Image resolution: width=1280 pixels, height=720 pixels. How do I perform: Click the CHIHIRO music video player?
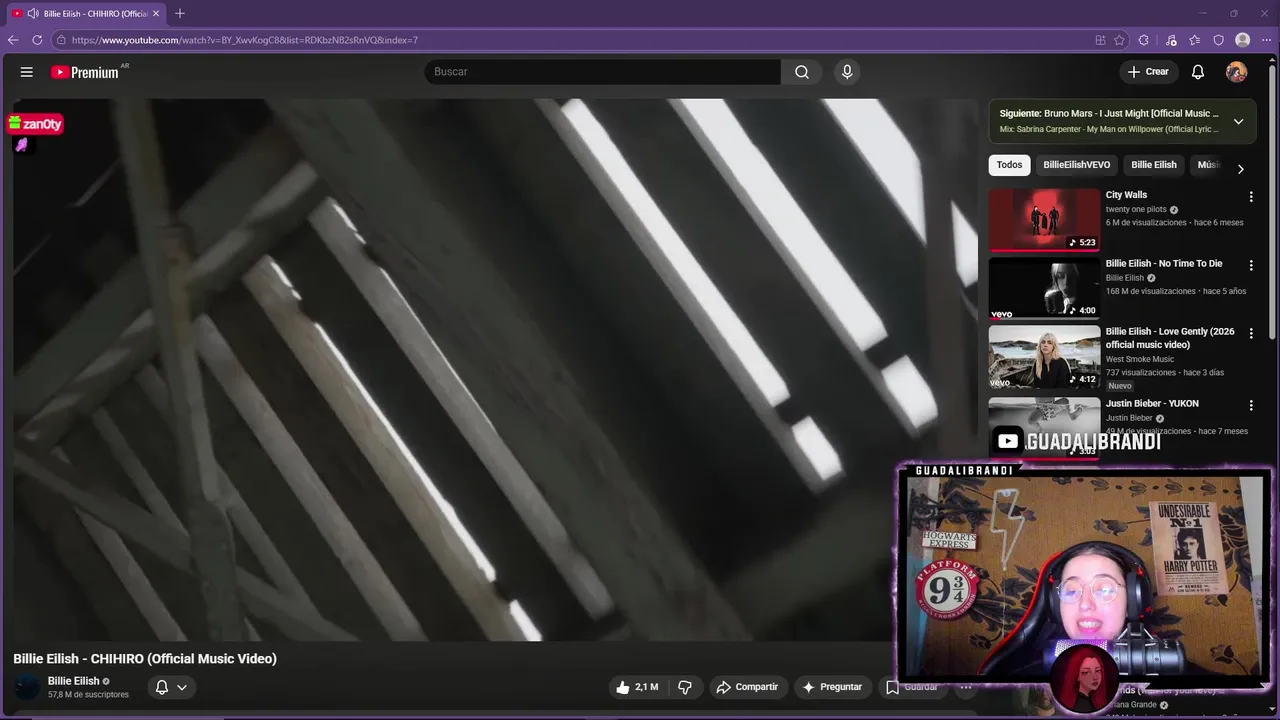click(495, 370)
